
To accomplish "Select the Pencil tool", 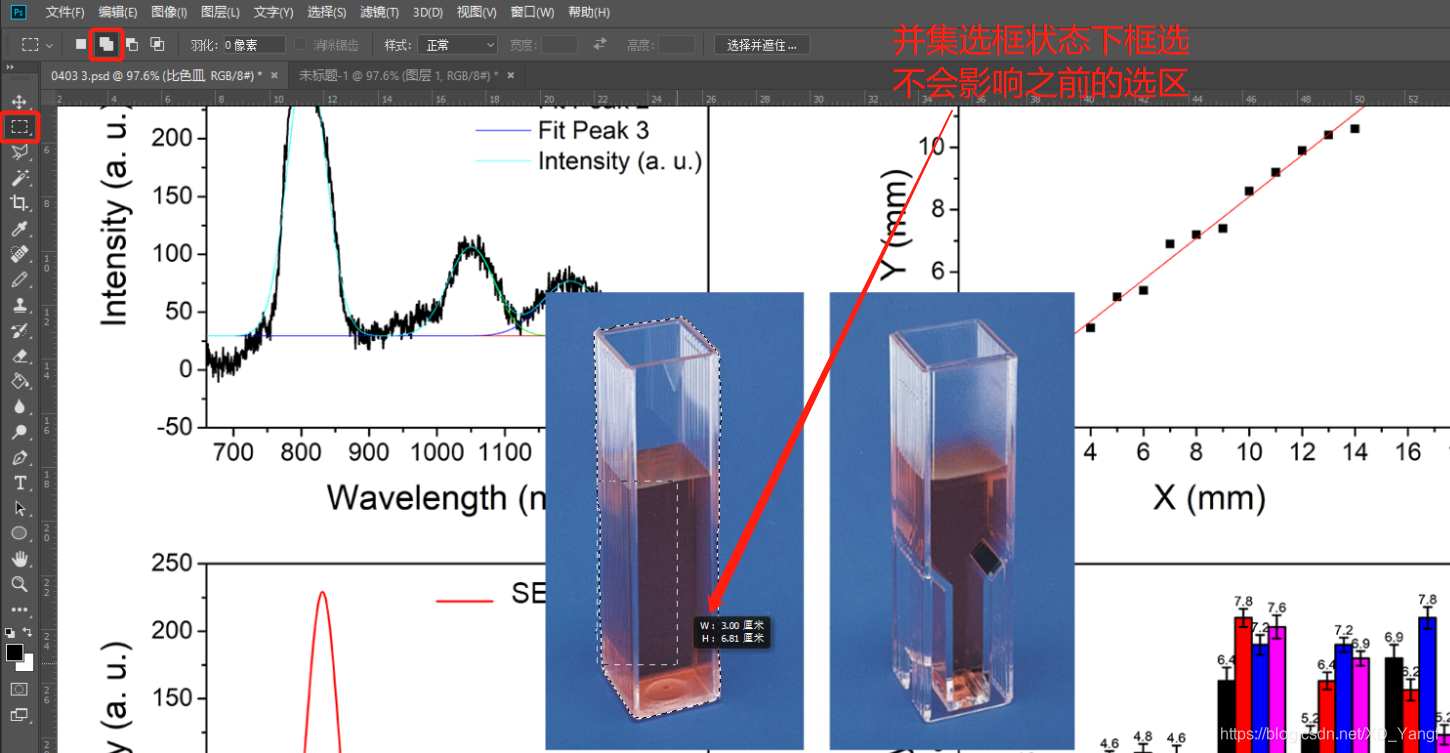I will tap(19, 280).
